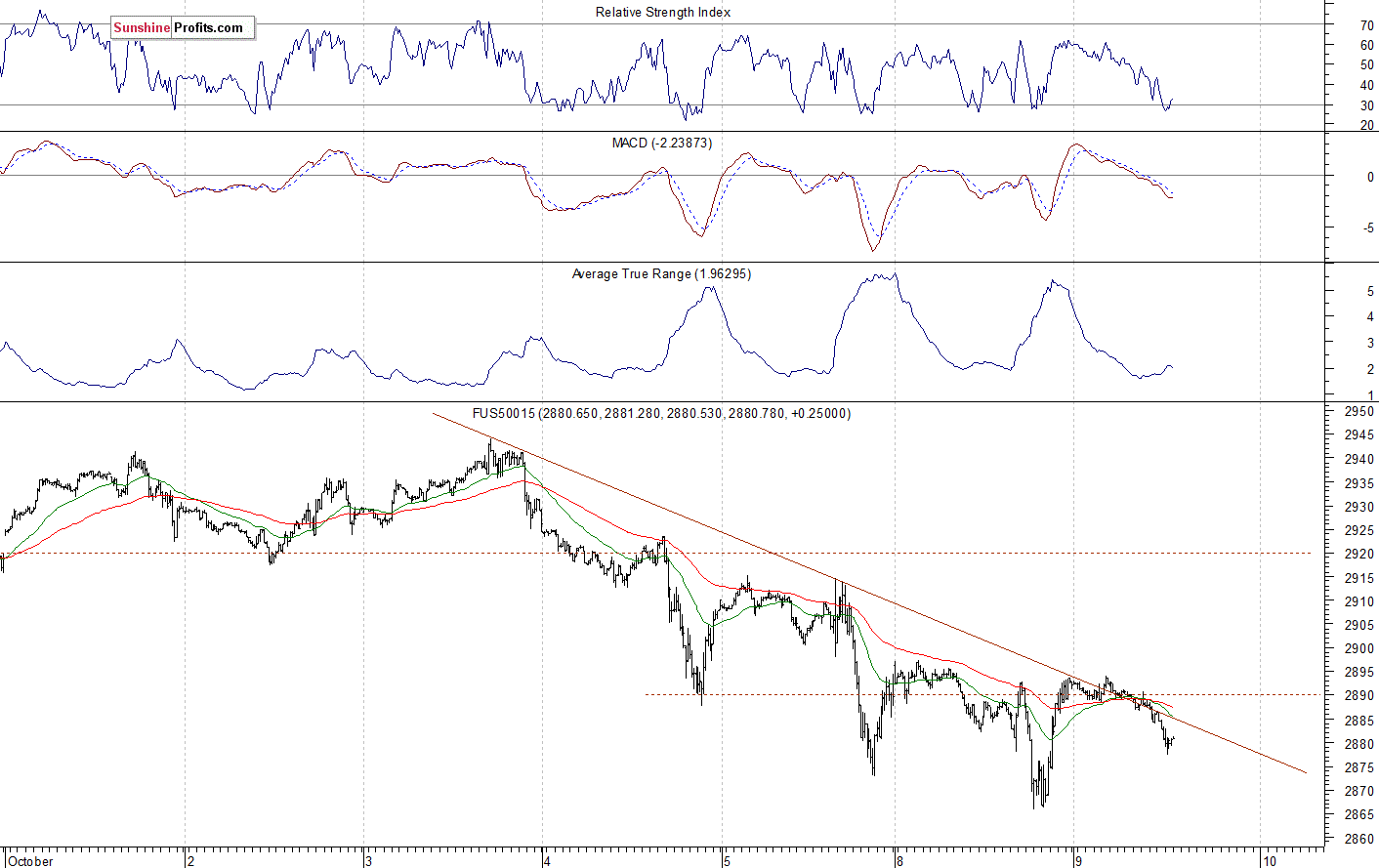Screen dimensions: 1379x868
Task: Click date axis label 5
Action: pyautogui.click(x=727, y=861)
